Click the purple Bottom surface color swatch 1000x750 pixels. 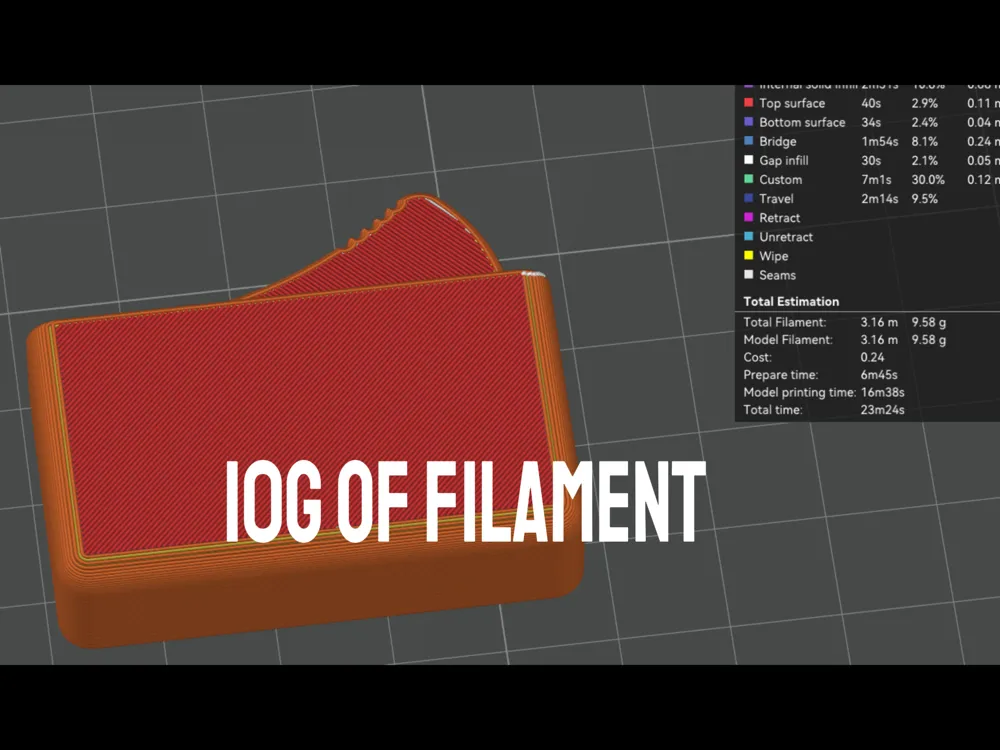pyautogui.click(x=749, y=122)
